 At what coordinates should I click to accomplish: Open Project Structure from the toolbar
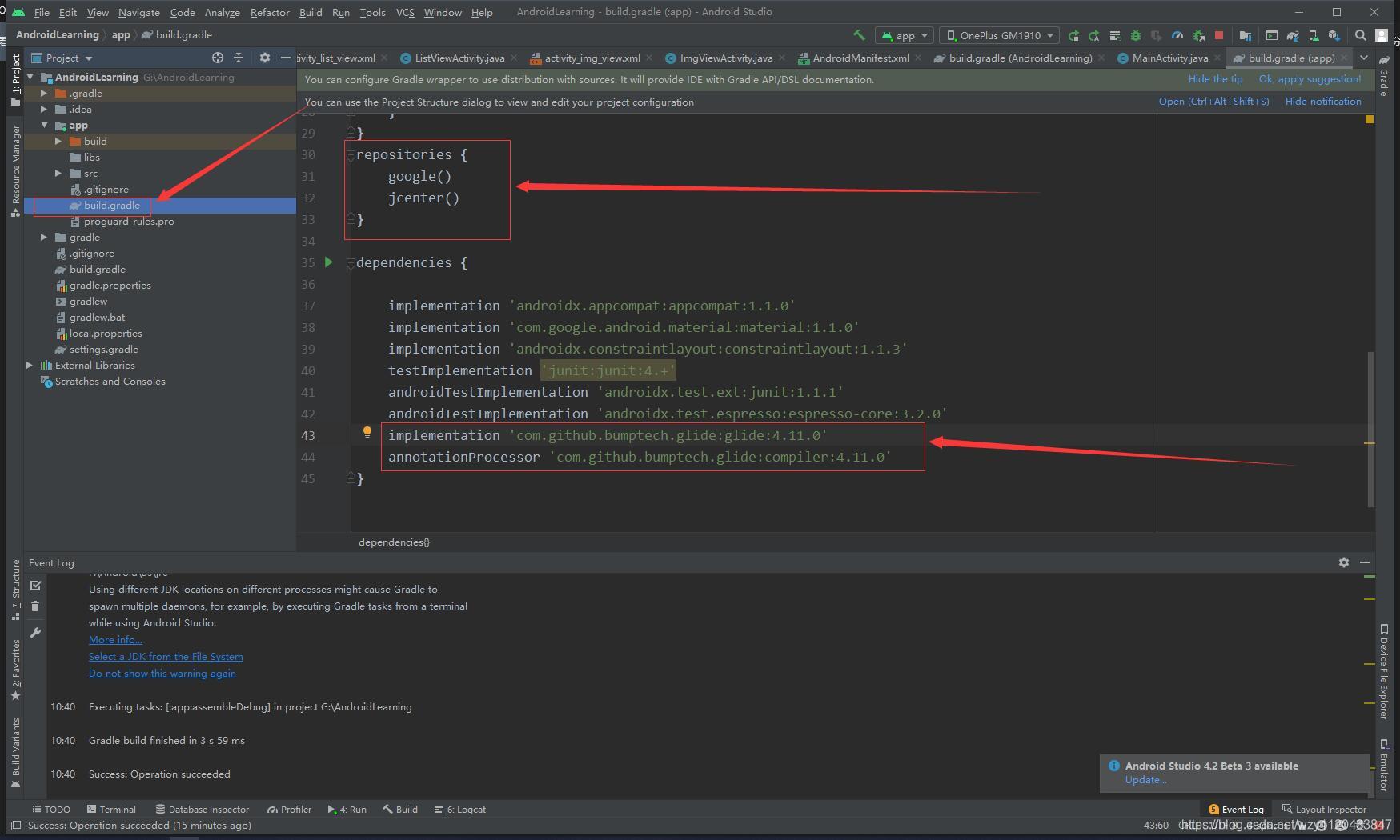[x=1245, y=35]
